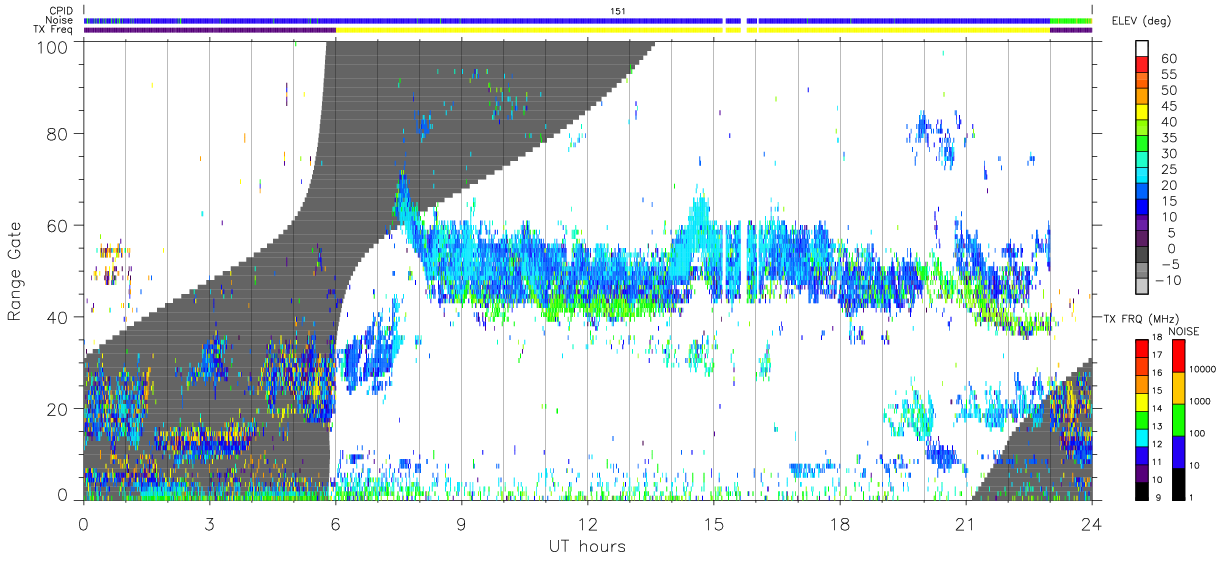1228x567 pixels.
Task: Select the "ELEV (deg)" legend title
Action: click(1141, 21)
